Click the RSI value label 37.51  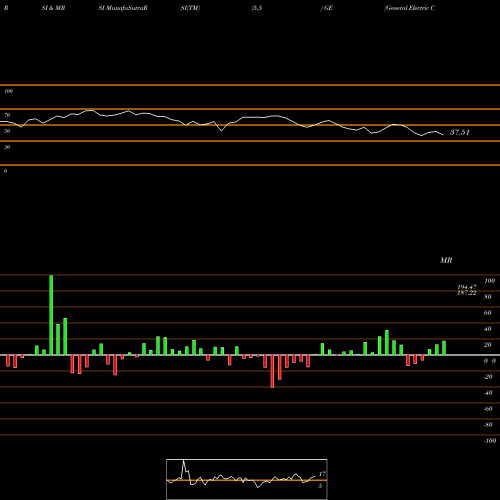tap(460, 132)
